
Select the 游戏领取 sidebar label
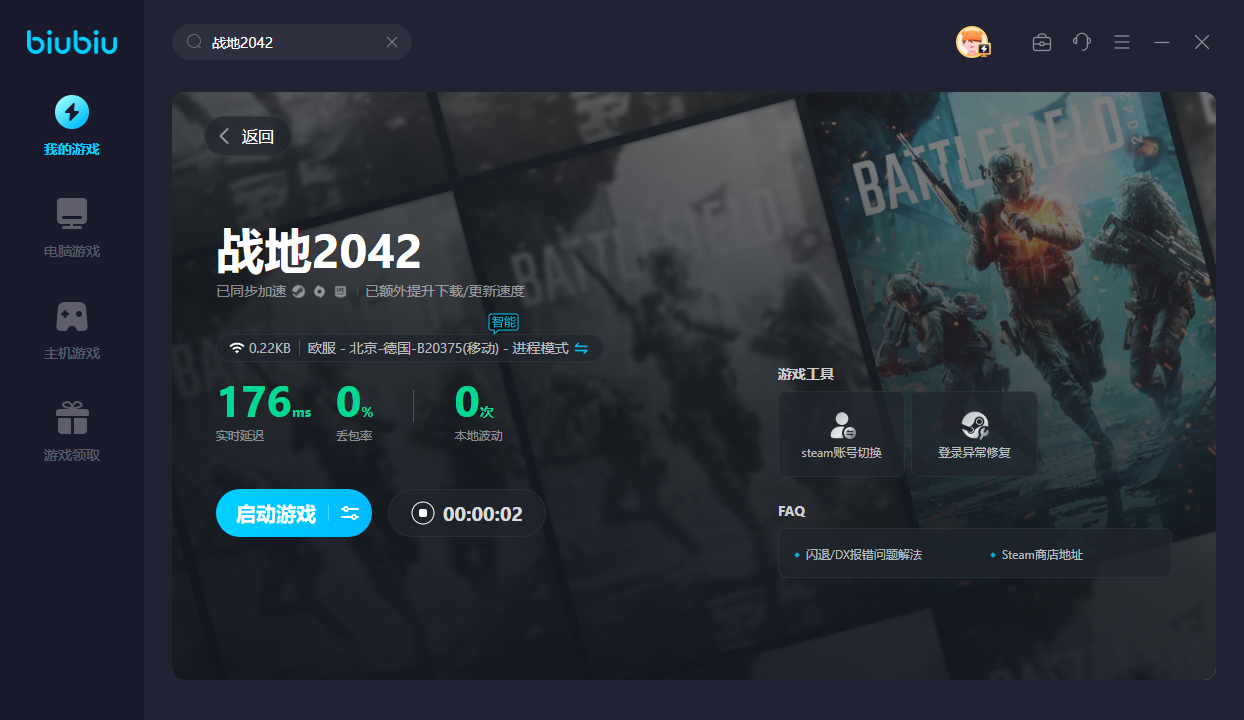click(72, 455)
